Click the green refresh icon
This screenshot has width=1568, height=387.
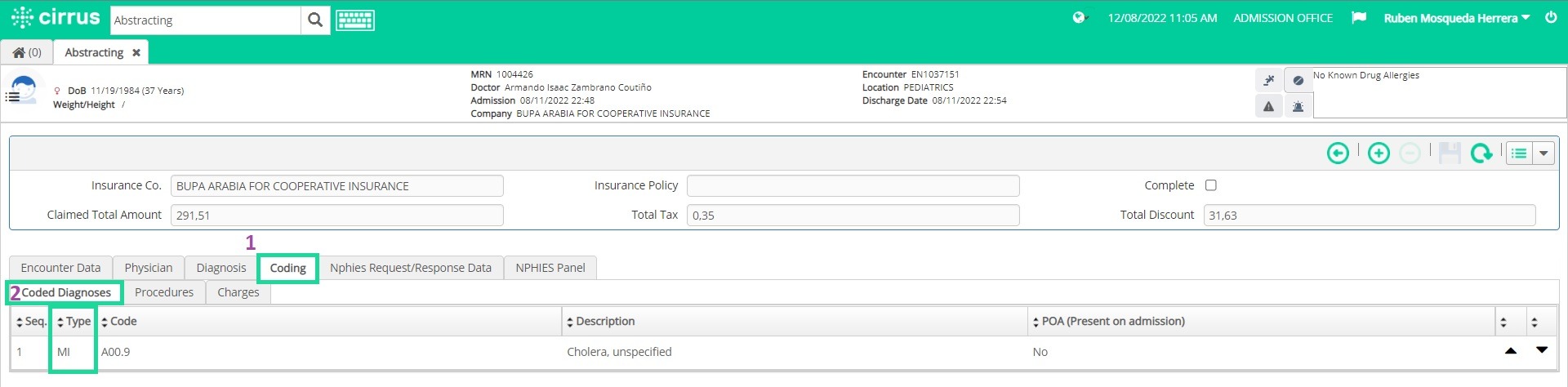pos(1481,153)
